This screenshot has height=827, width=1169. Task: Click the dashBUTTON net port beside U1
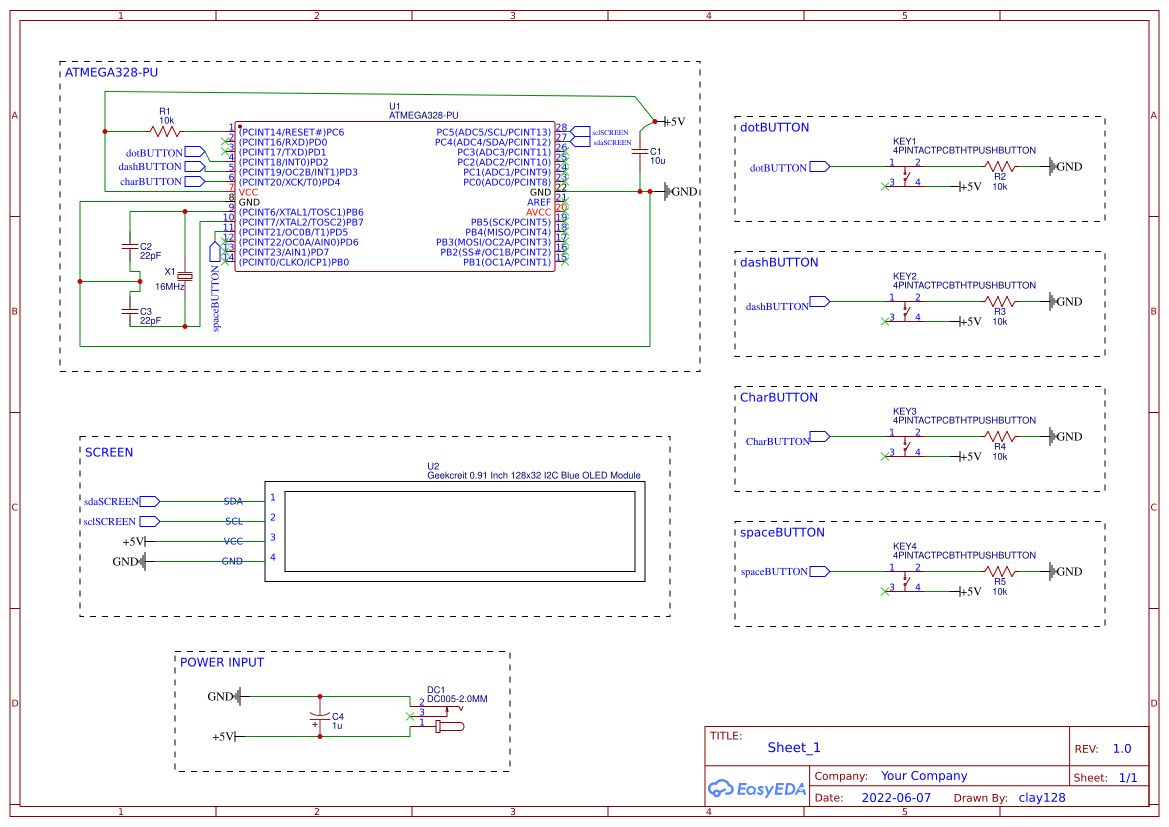point(195,166)
